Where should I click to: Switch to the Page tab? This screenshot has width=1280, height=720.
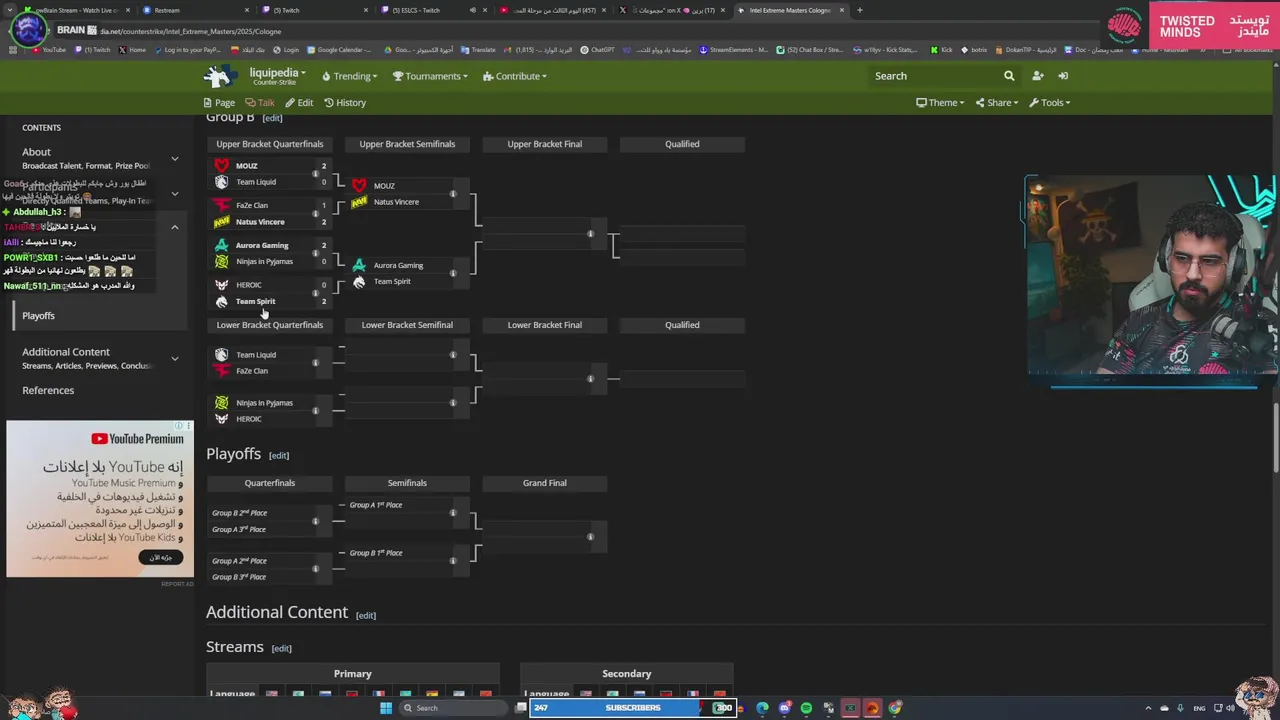(x=219, y=102)
